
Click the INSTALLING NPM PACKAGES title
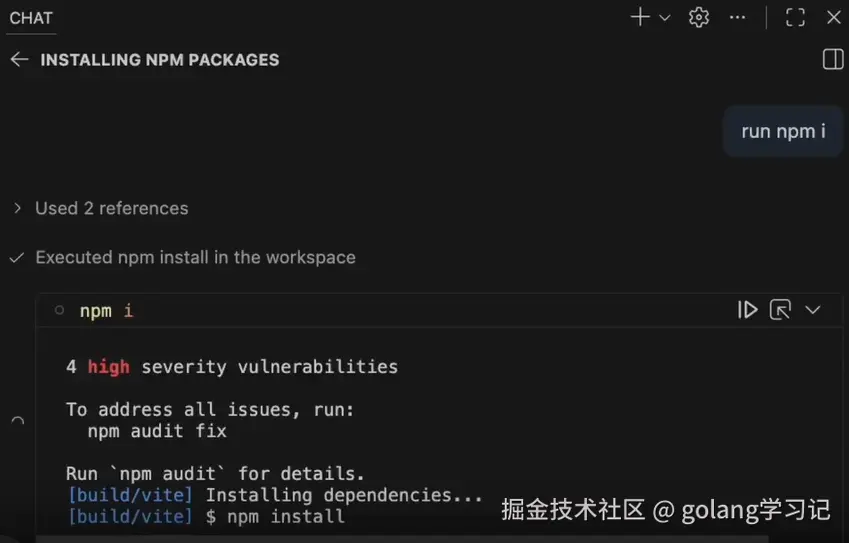point(160,60)
